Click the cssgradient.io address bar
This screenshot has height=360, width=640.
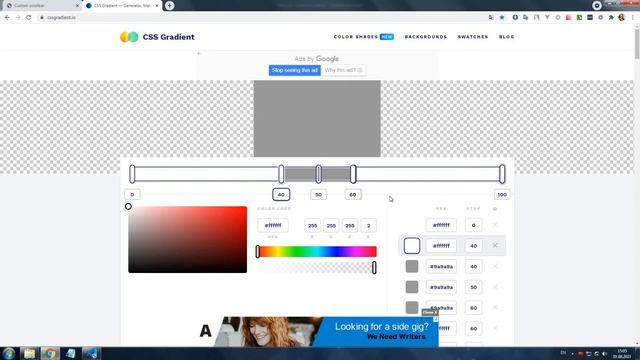(x=261, y=18)
